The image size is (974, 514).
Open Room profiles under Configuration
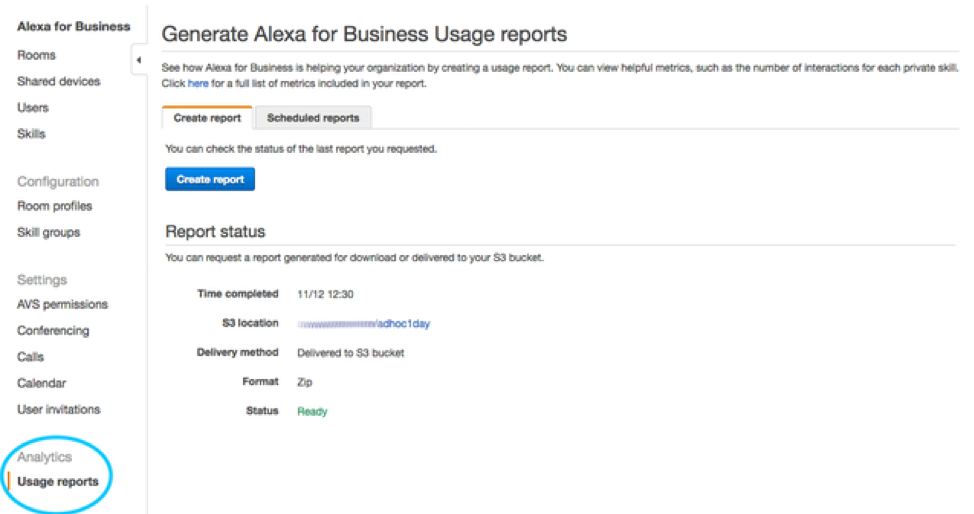tap(55, 206)
